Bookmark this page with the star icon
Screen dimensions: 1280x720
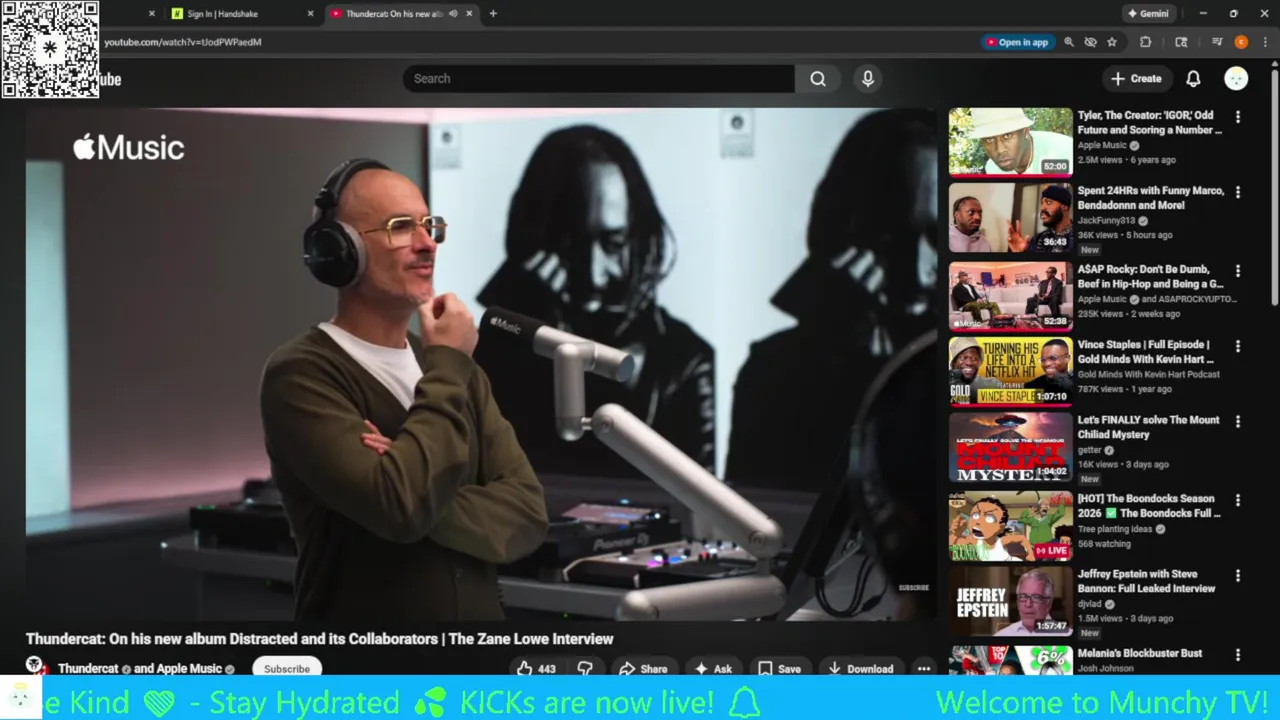pyautogui.click(x=1112, y=42)
